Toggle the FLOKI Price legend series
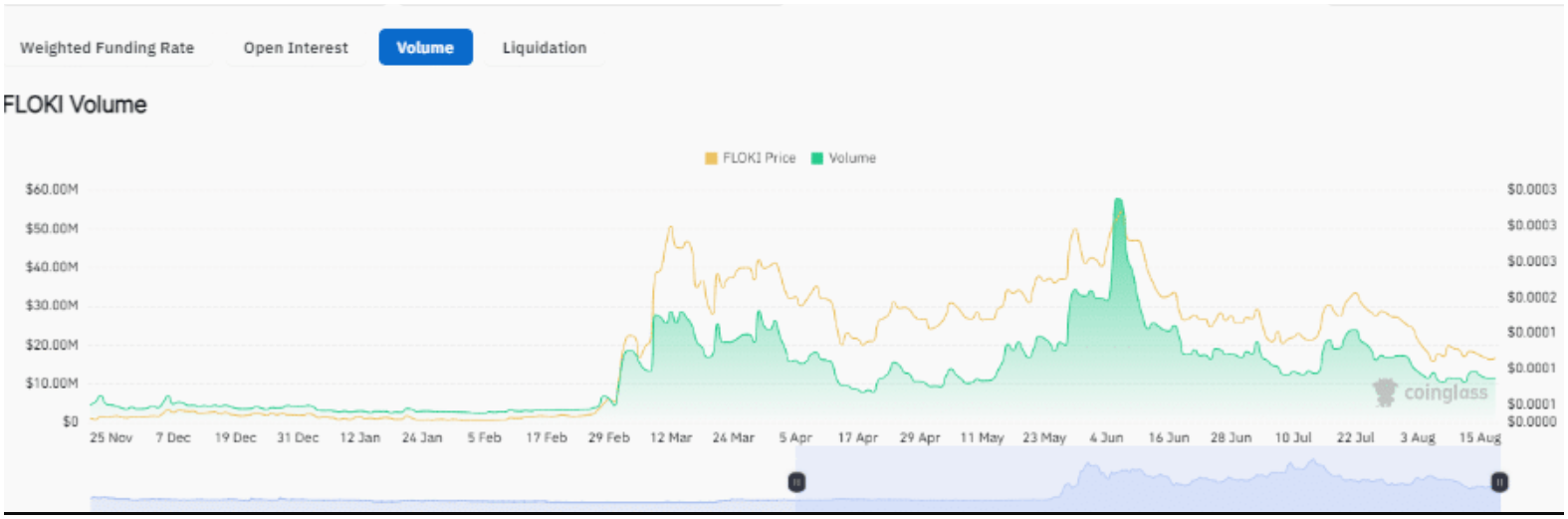This screenshot has height=519, width=1568. pos(750,157)
